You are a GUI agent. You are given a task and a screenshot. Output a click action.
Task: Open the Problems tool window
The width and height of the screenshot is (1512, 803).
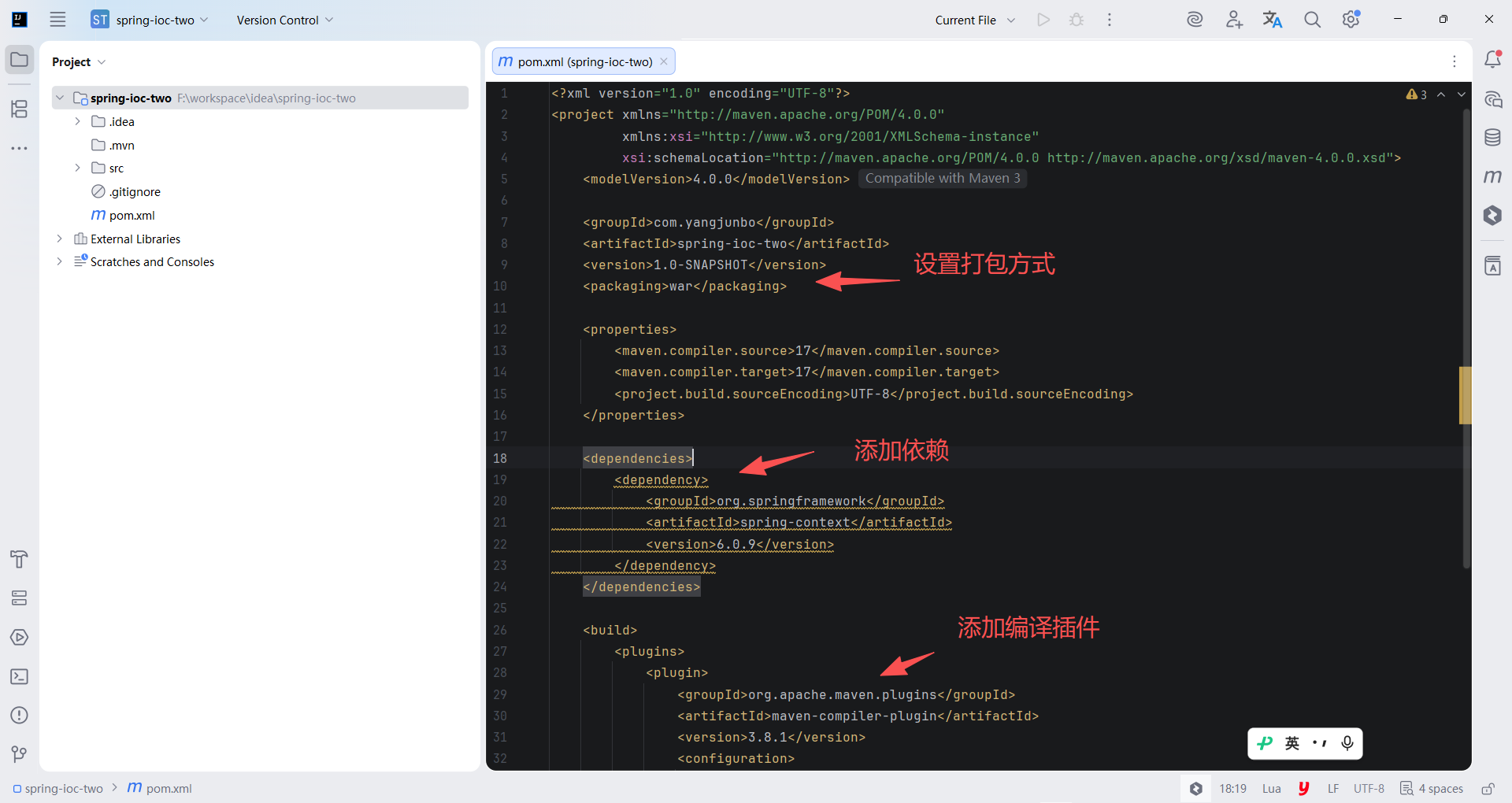[x=20, y=715]
